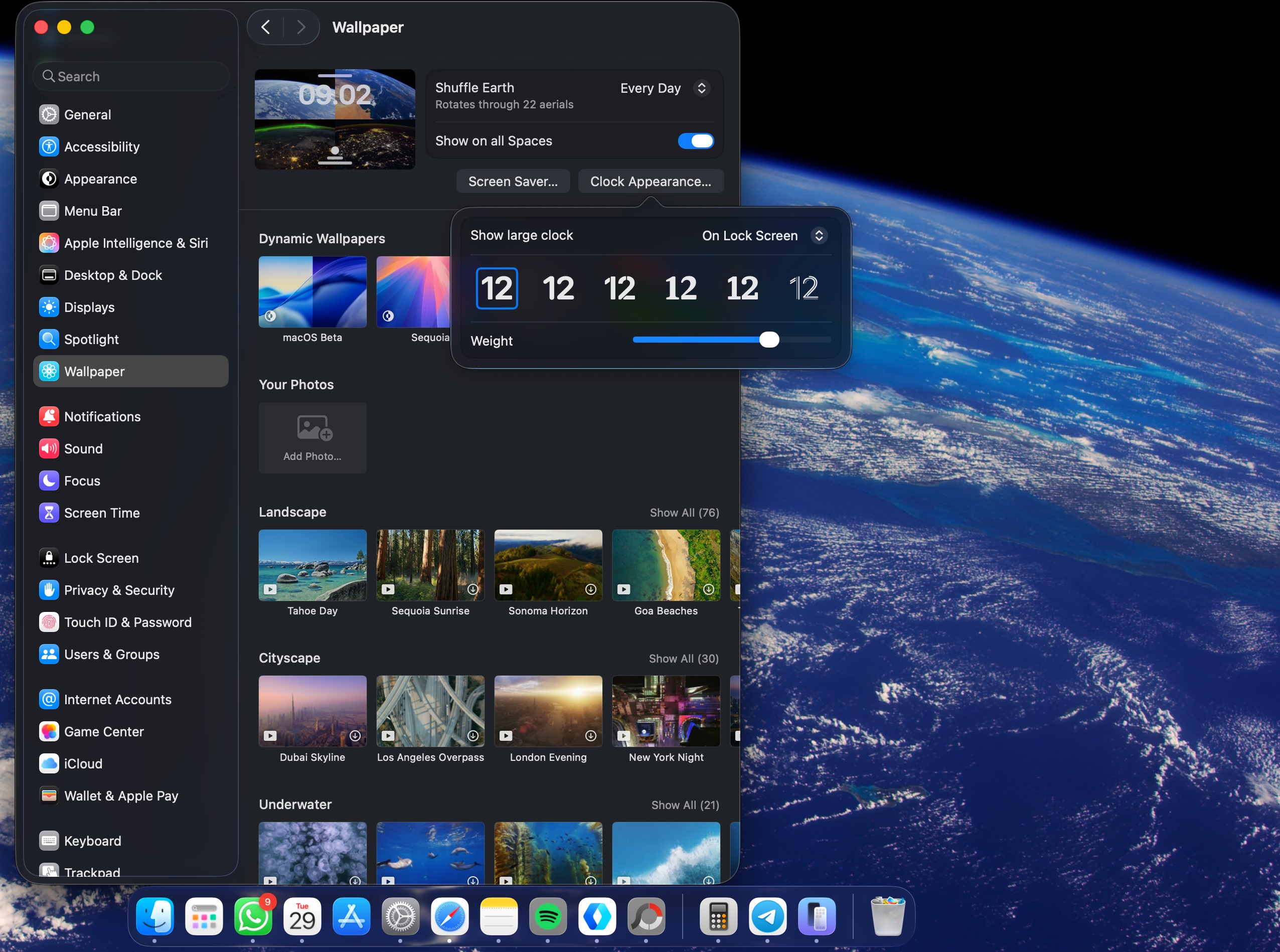
Task: Open Internet Accounts pane
Action: click(x=131, y=700)
